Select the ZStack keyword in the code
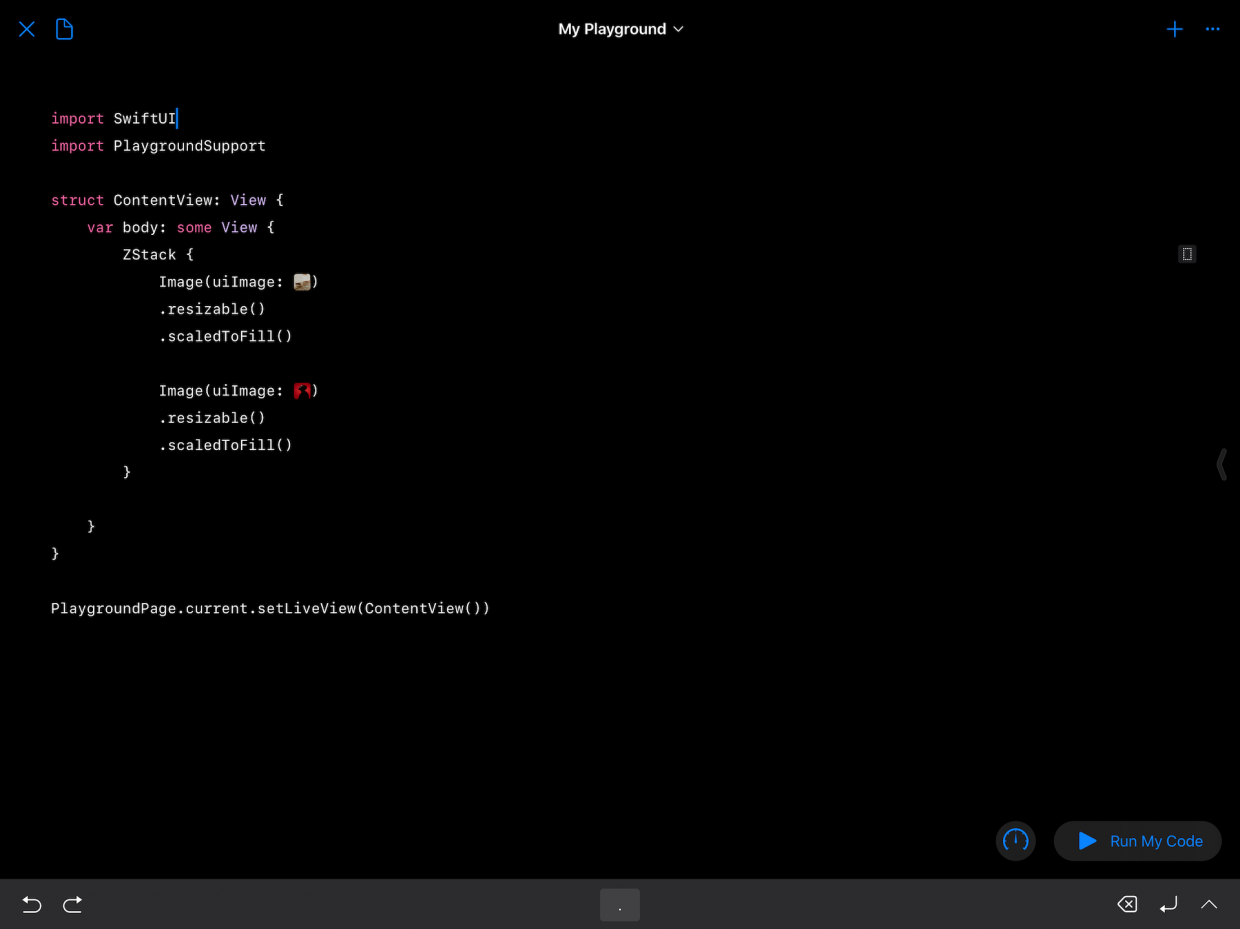The image size is (1240, 929). [x=149, y=254]
